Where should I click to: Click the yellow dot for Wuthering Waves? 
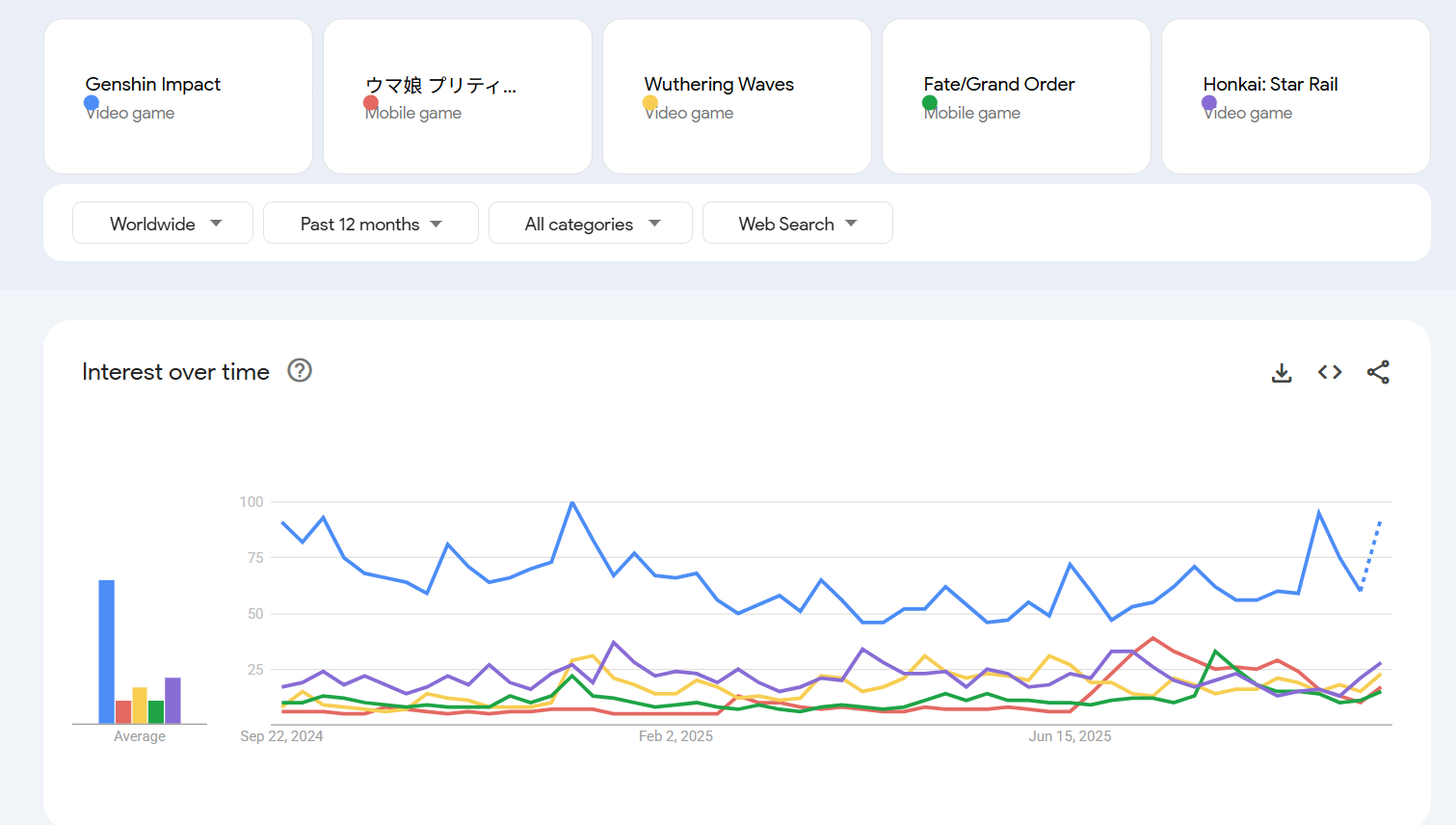tap(650, 102)
